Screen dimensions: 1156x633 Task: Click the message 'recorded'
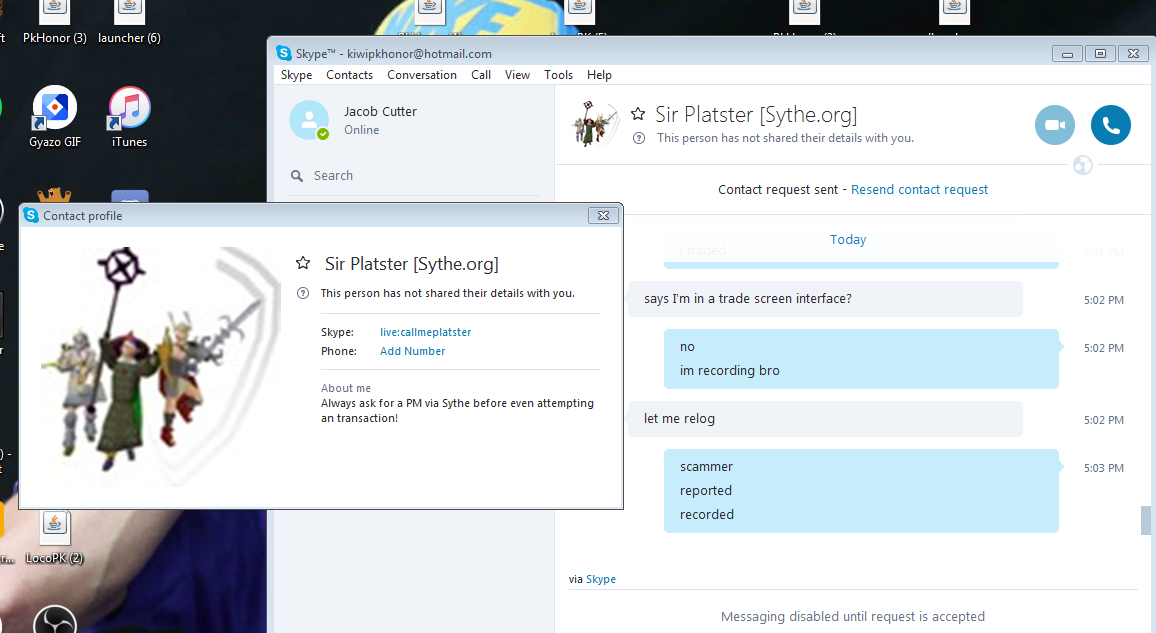click(706, 514)
